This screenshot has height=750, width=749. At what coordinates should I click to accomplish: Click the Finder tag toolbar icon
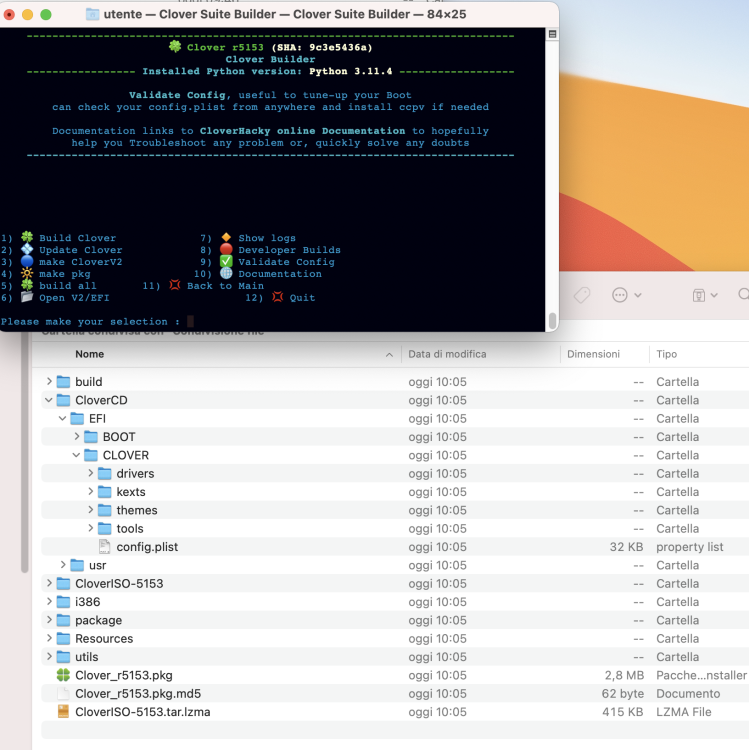tap(582, 295)
